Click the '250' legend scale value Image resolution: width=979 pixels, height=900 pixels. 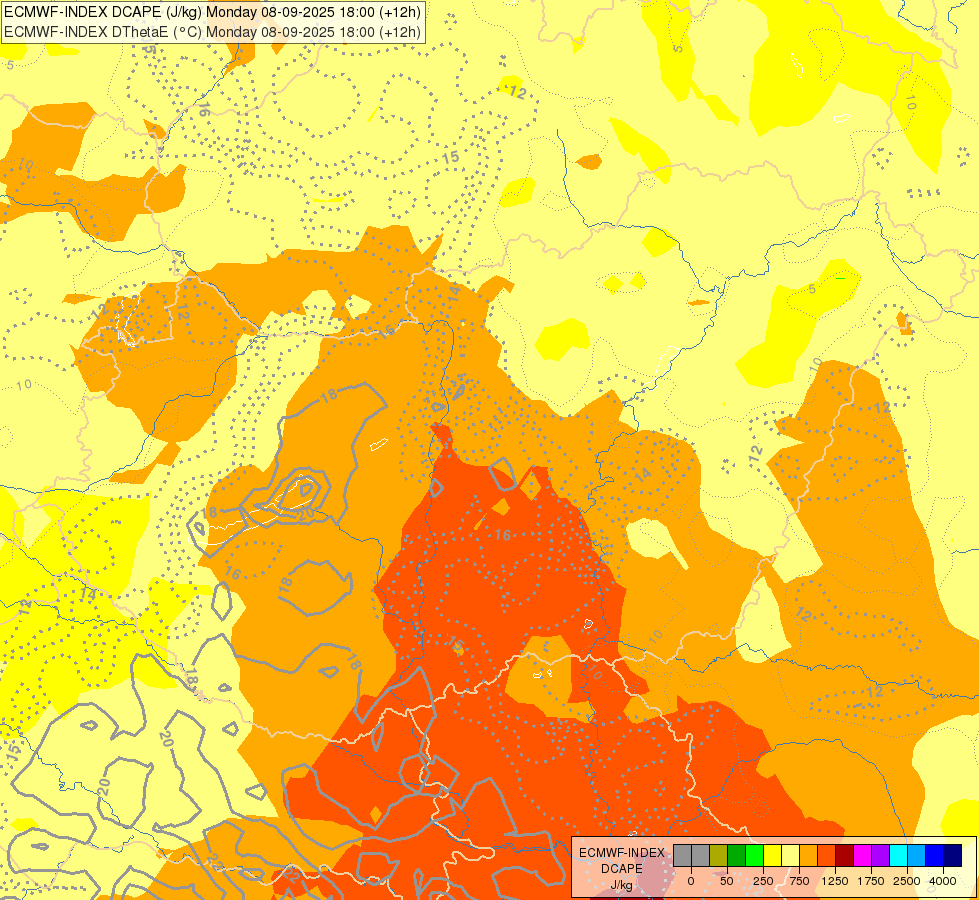pos(763,881)
